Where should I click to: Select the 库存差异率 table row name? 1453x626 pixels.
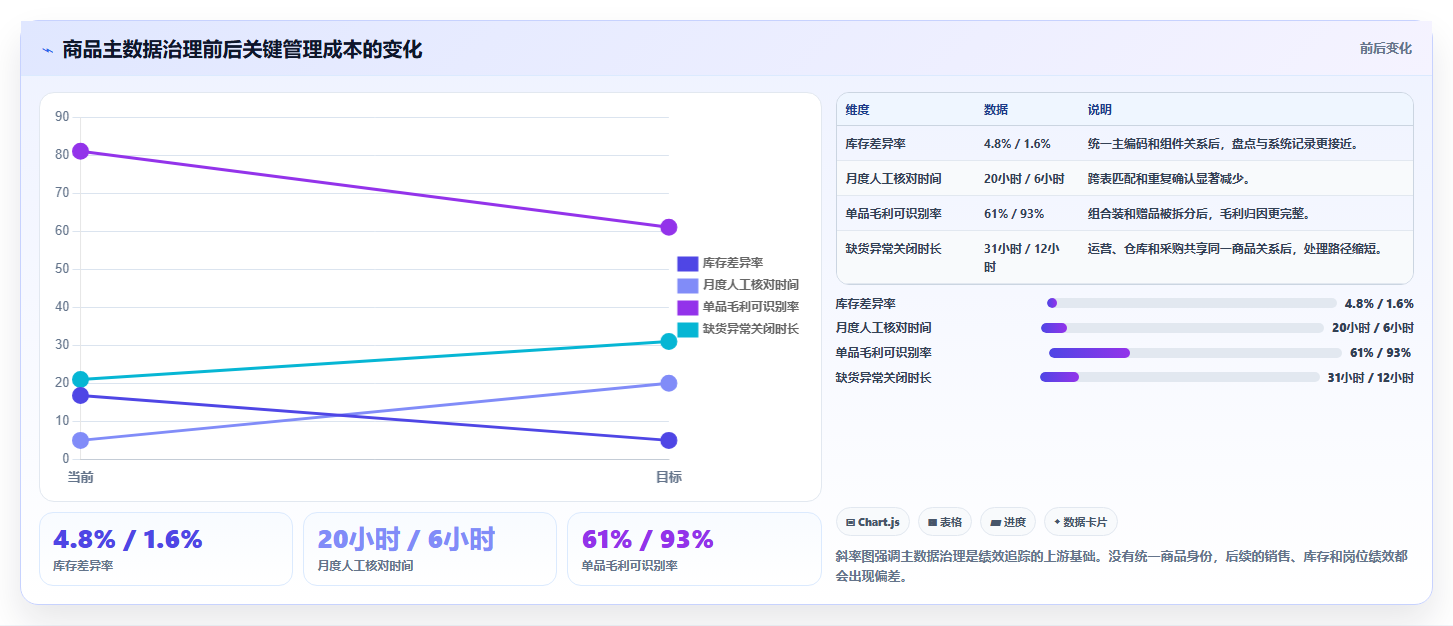tap(876, 144)
